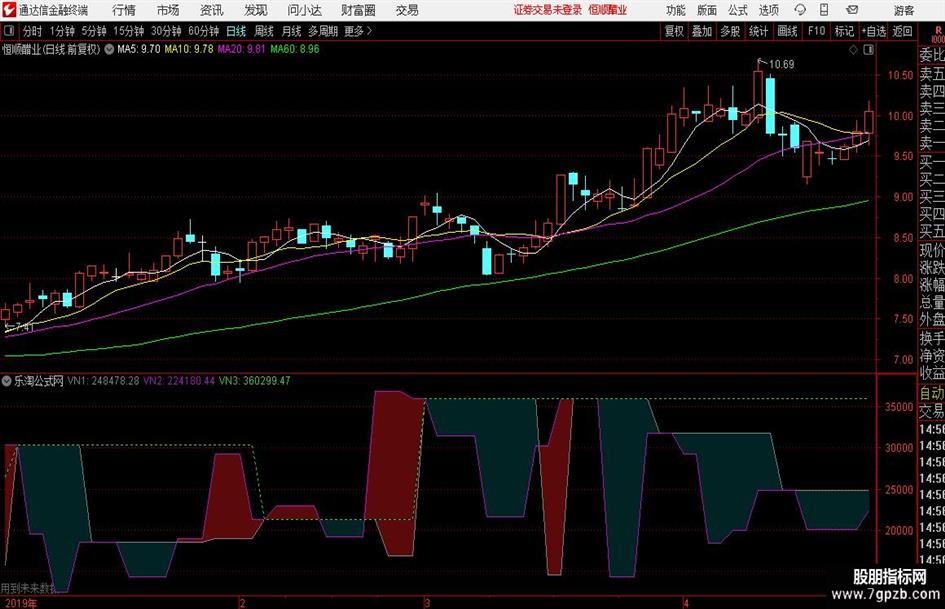Click the MA5: 9.70 indicator value
Viewport: 945px width, 609px height.
click(x=139, y=49)
